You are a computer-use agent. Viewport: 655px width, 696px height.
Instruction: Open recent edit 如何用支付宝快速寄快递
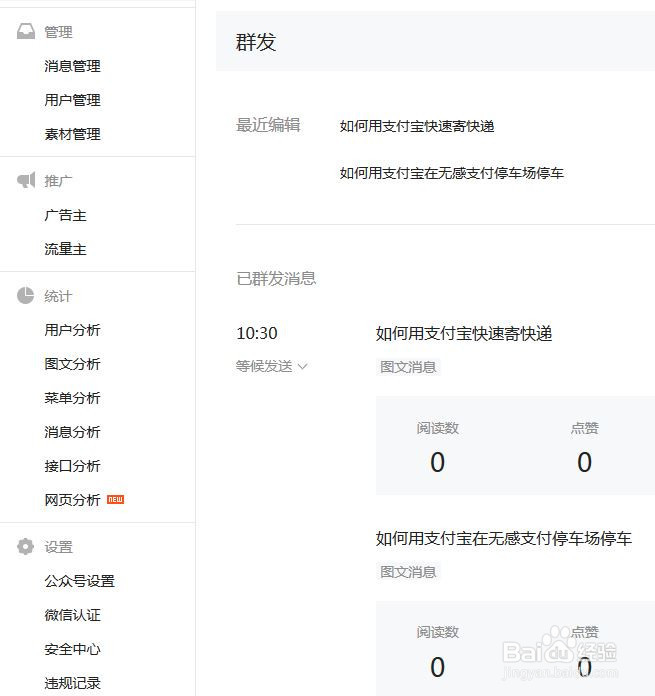[417, 127]
